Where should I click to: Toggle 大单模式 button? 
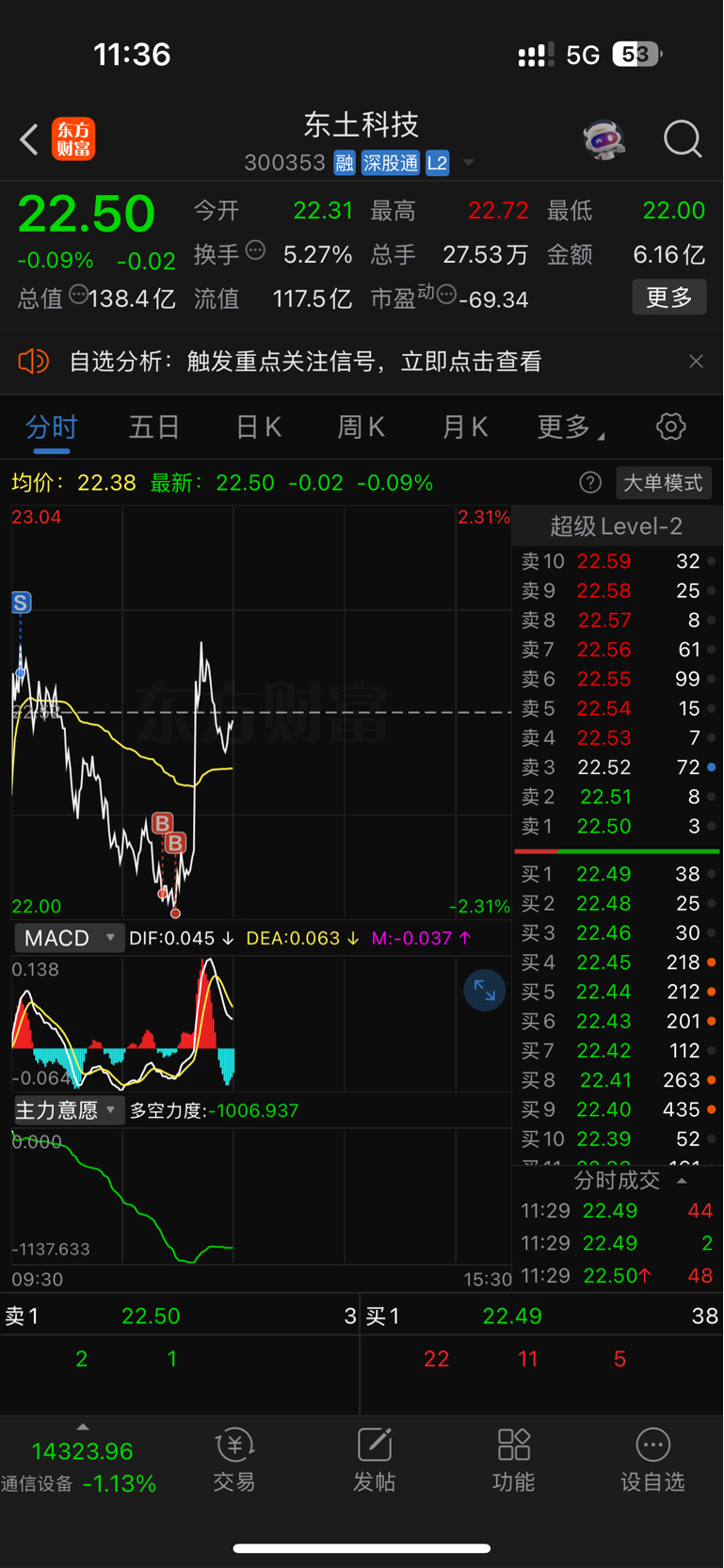664,483
